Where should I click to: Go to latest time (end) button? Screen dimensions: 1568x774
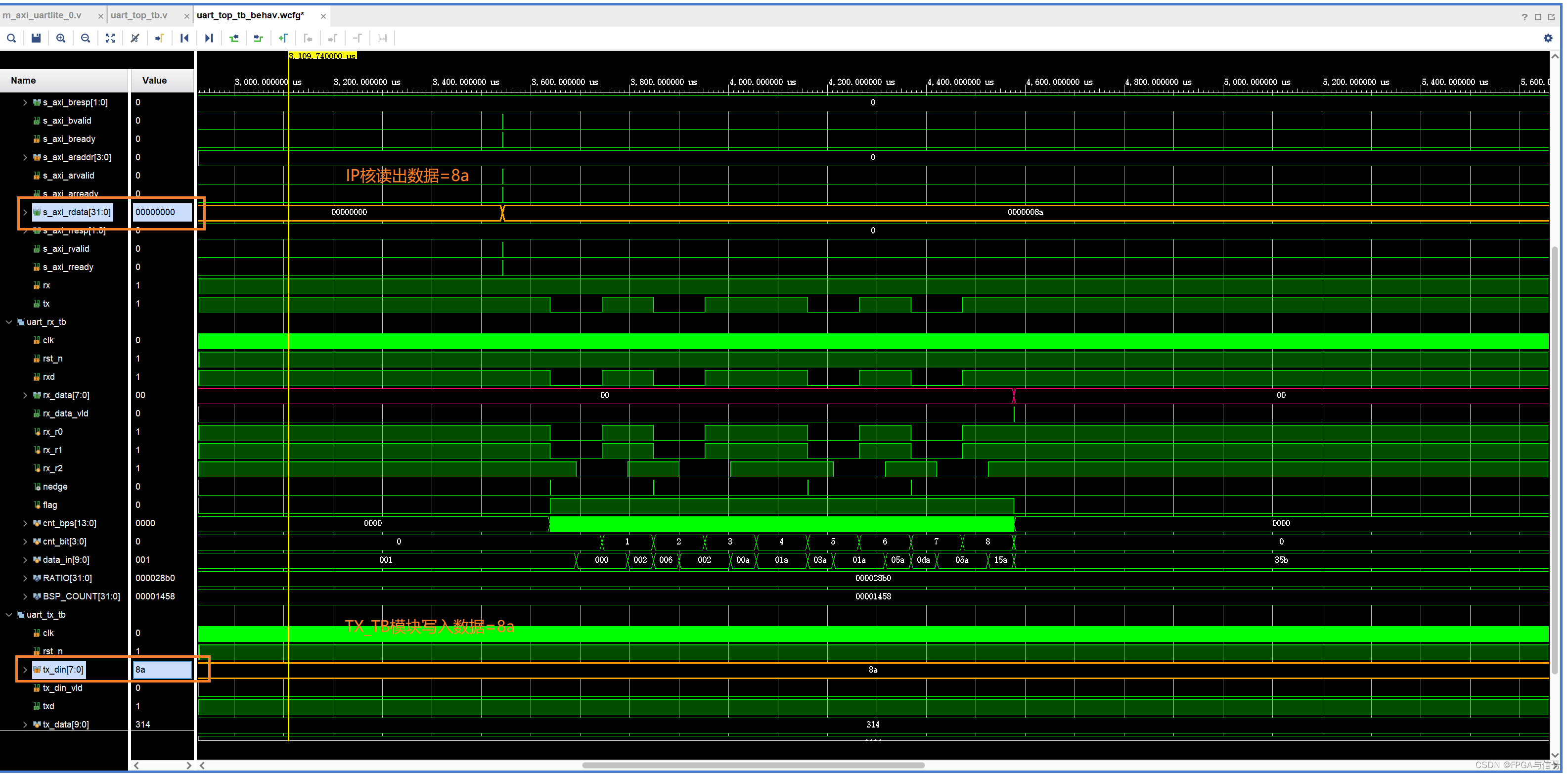[209, 39]
